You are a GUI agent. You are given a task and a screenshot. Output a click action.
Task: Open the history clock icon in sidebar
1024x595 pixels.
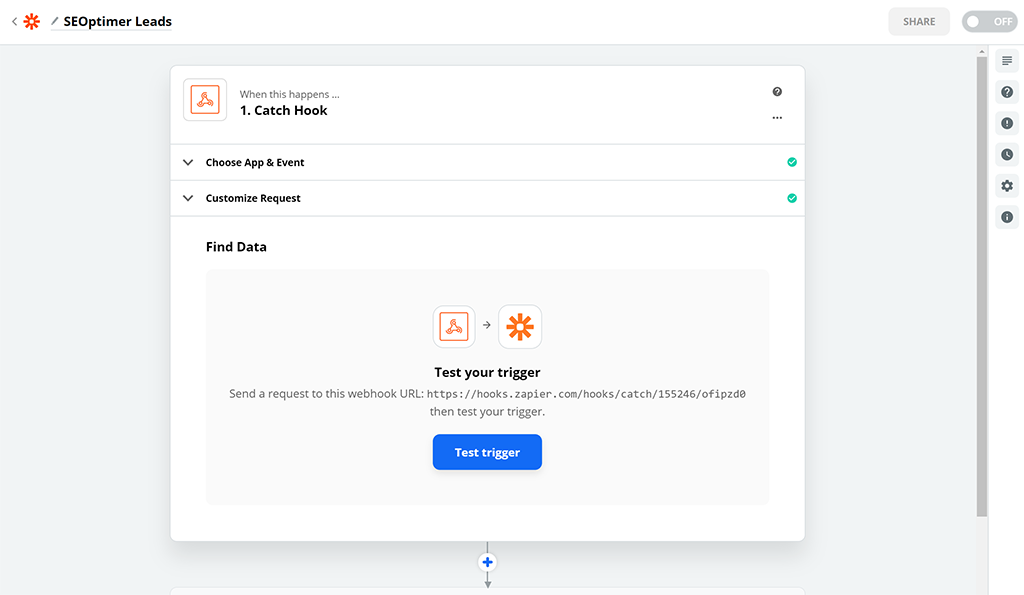point(1007,154)
